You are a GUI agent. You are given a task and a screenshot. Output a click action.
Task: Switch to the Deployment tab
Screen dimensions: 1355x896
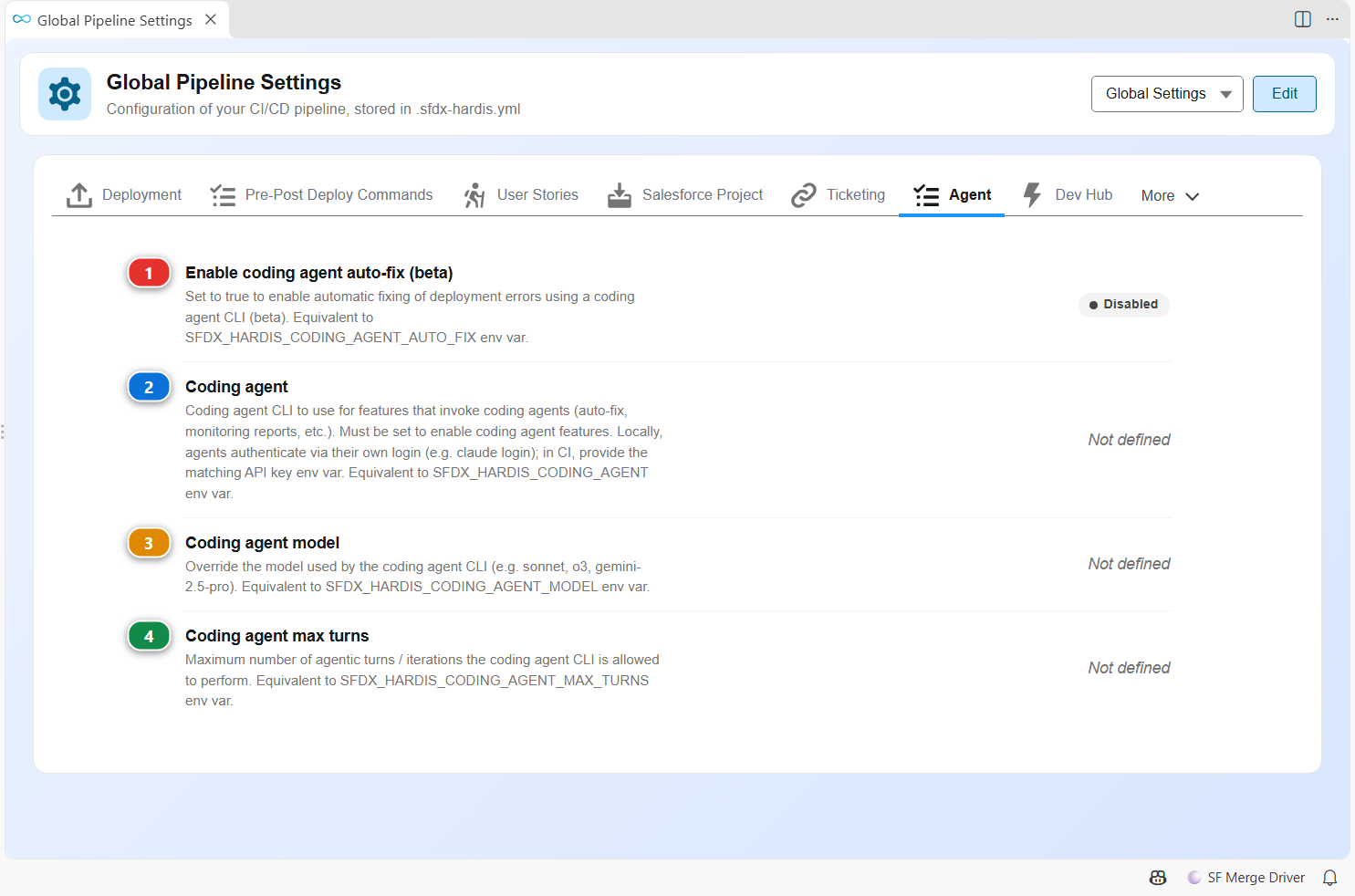point(124,195)
